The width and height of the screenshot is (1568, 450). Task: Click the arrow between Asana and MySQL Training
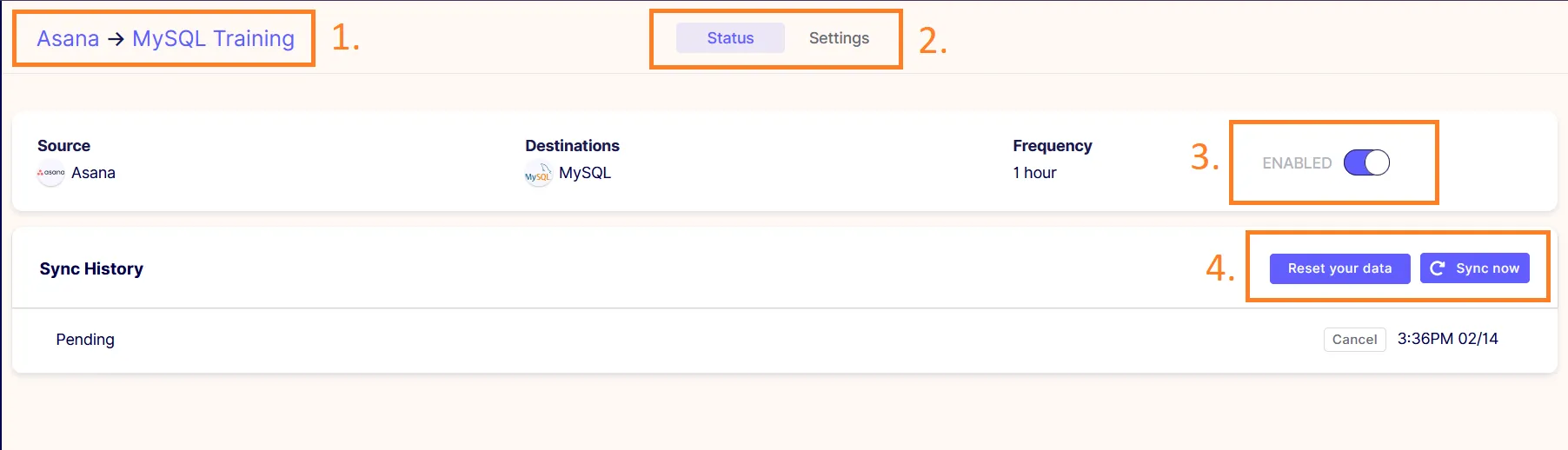116,39
